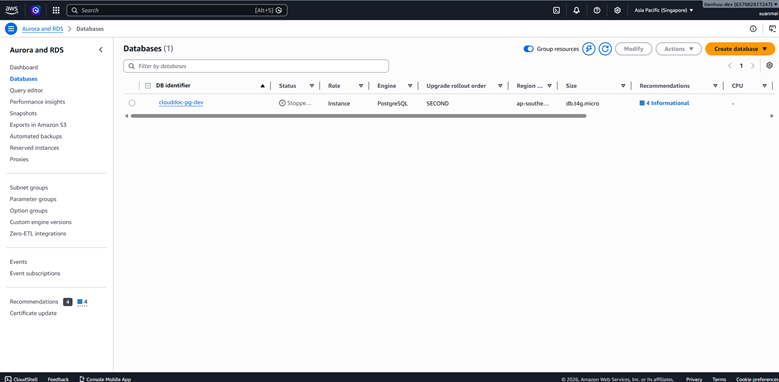
Task: Toggle Group resources switch
Action: click(529, 49)
